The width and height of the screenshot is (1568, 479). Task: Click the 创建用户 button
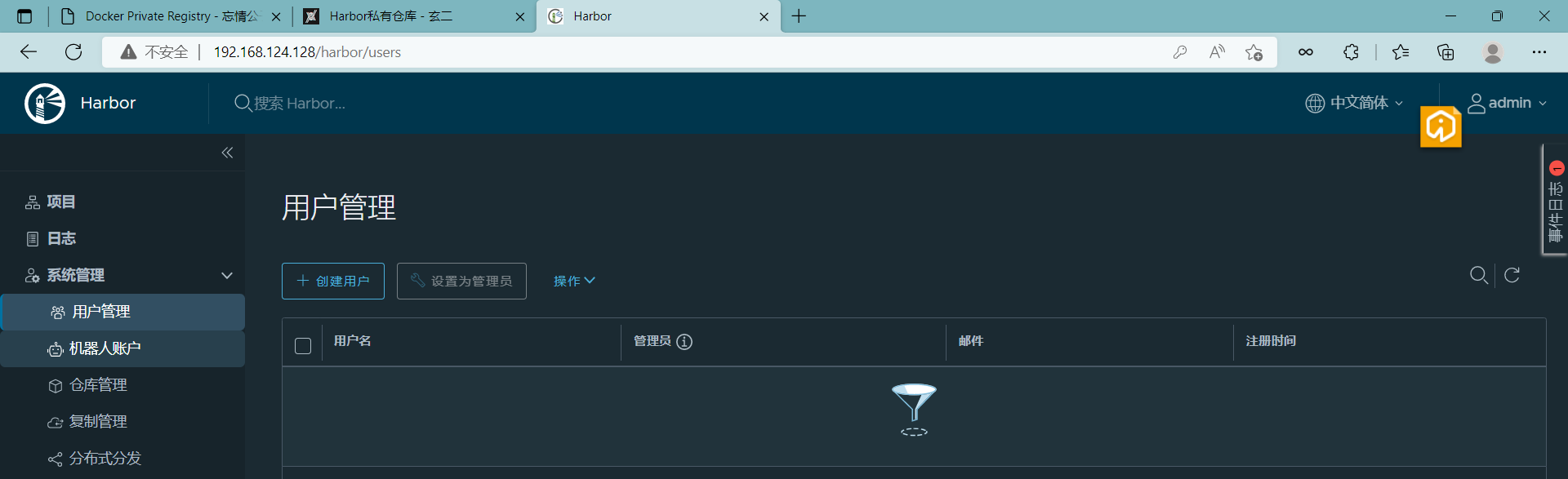coord(333,281)
